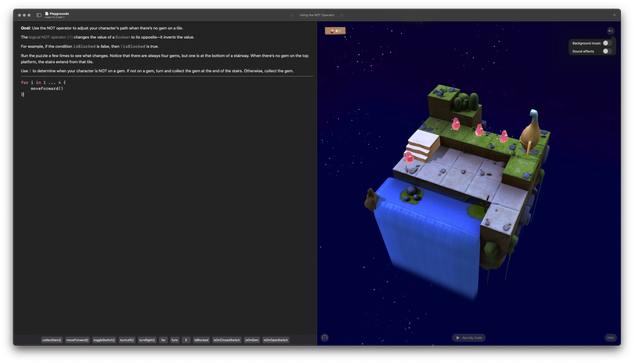Viewport: 634px width, 363px height.
Task: Insert collectGem() from the shortcut bar
Action: tap(52, 340)
